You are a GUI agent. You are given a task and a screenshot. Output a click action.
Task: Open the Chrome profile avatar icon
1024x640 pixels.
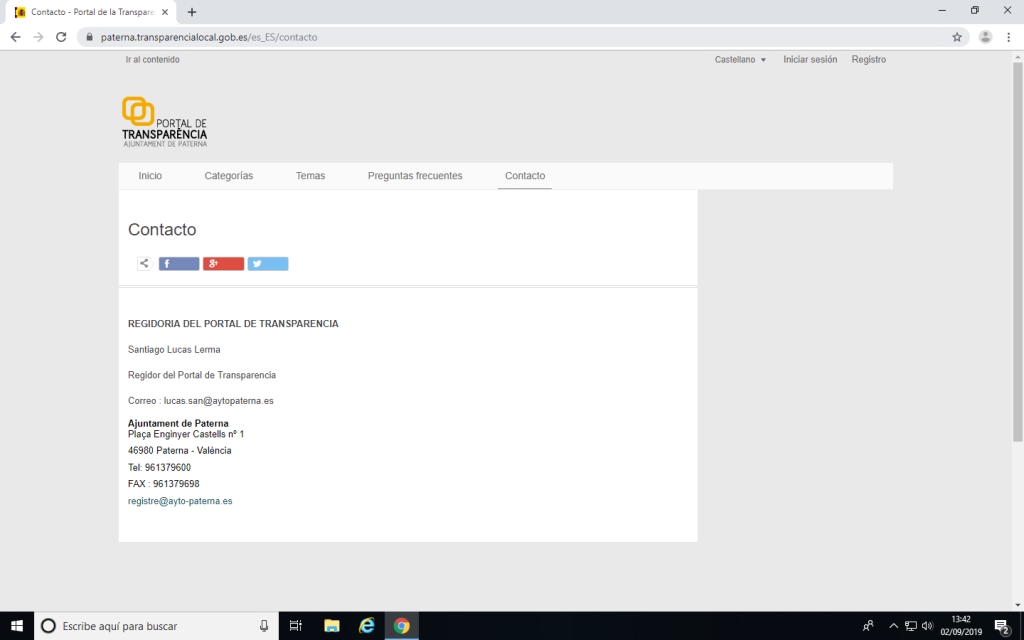985,37
